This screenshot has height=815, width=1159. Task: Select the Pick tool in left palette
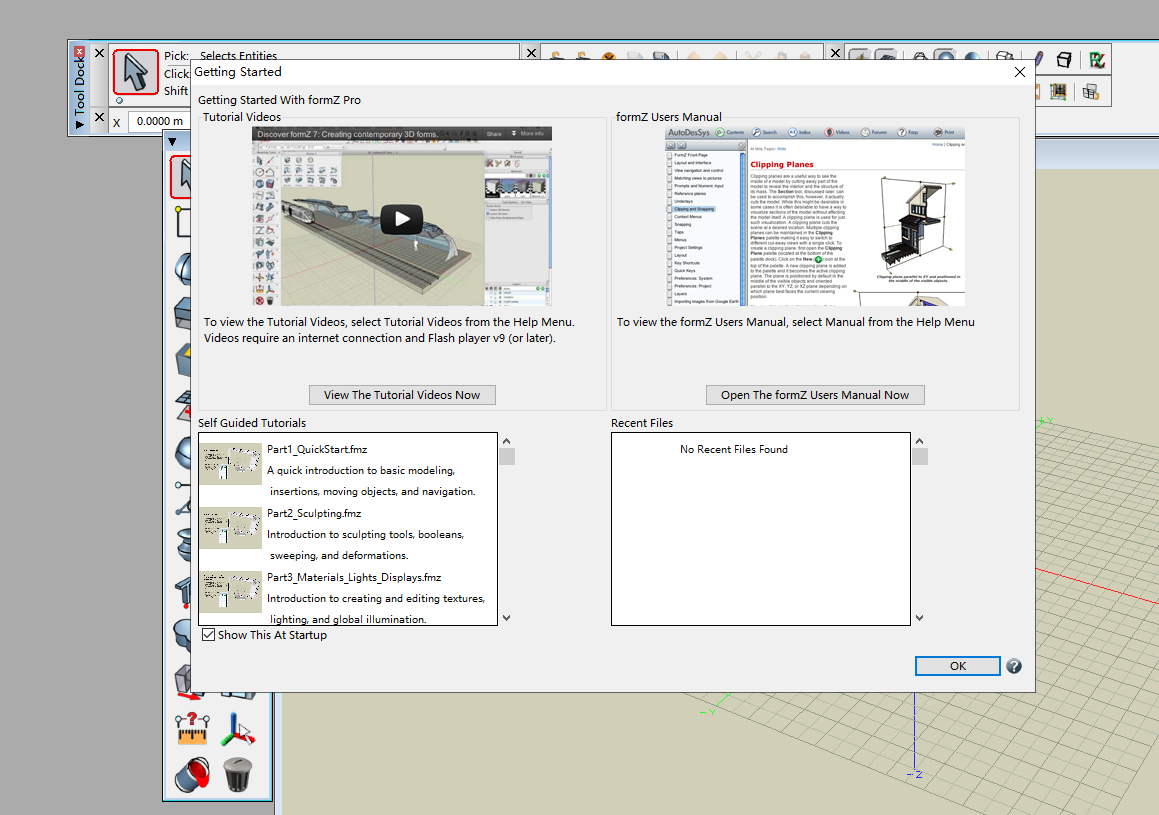point(181,177)
